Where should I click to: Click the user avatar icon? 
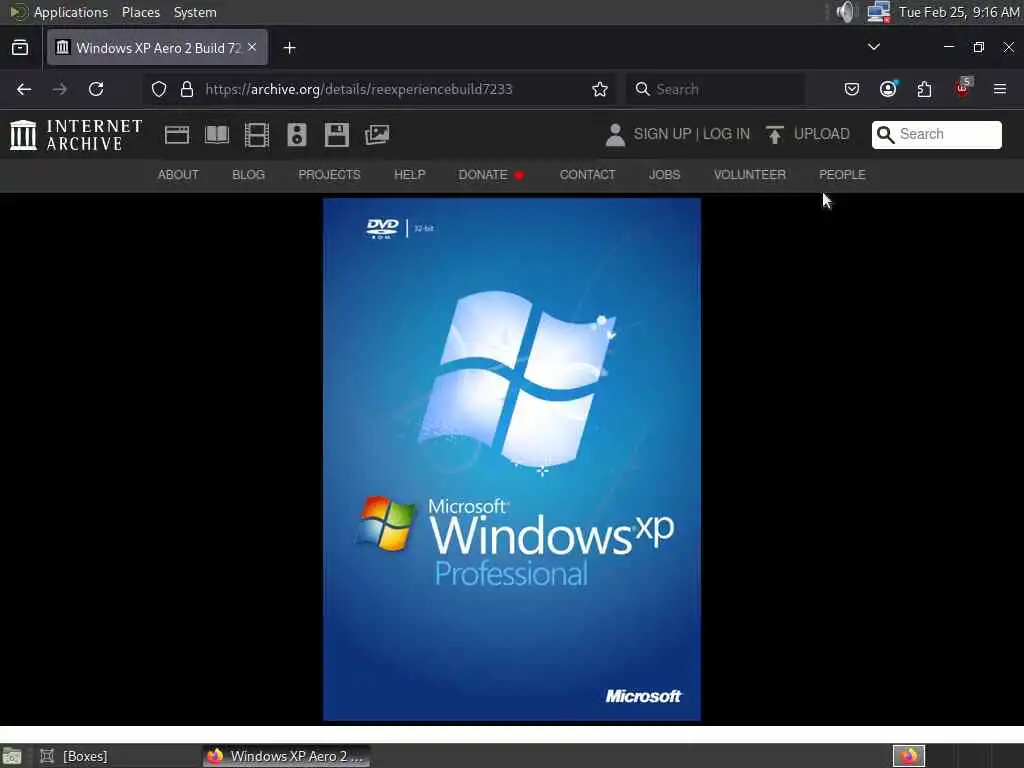pyautogui.click(x=615, y=135)
